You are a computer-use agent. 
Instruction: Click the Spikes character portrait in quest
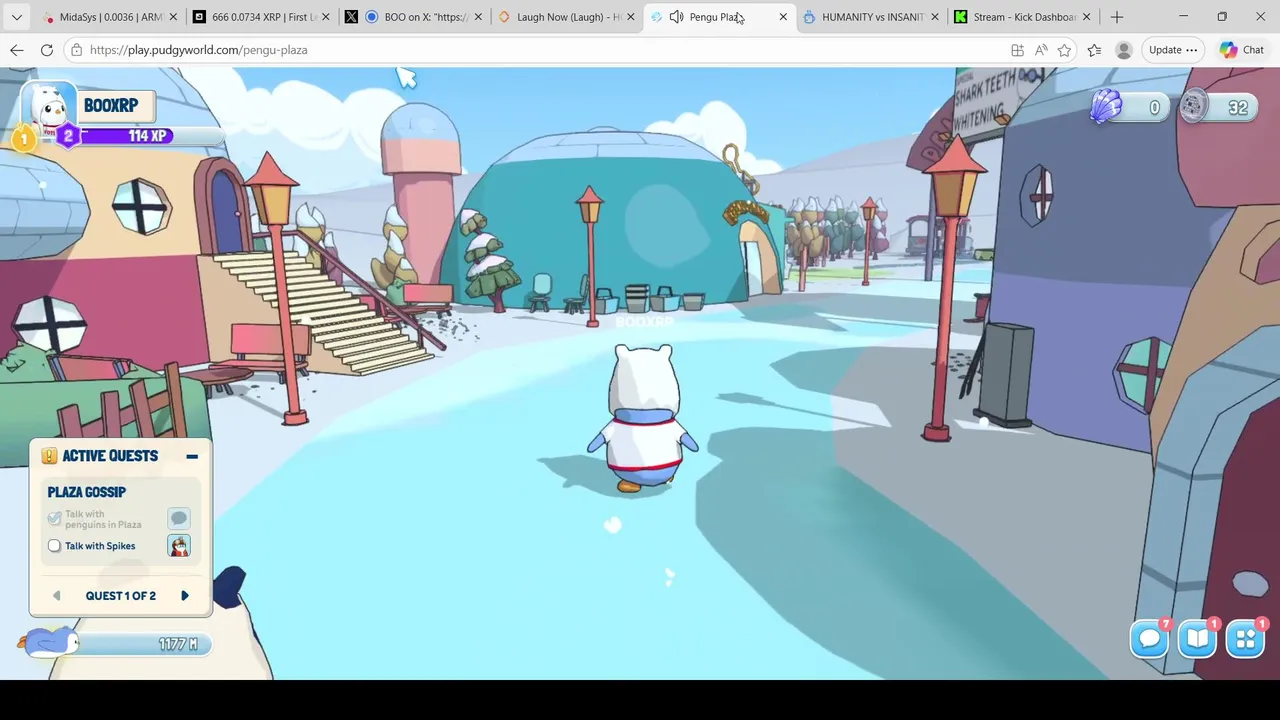(x=179, y=546)
